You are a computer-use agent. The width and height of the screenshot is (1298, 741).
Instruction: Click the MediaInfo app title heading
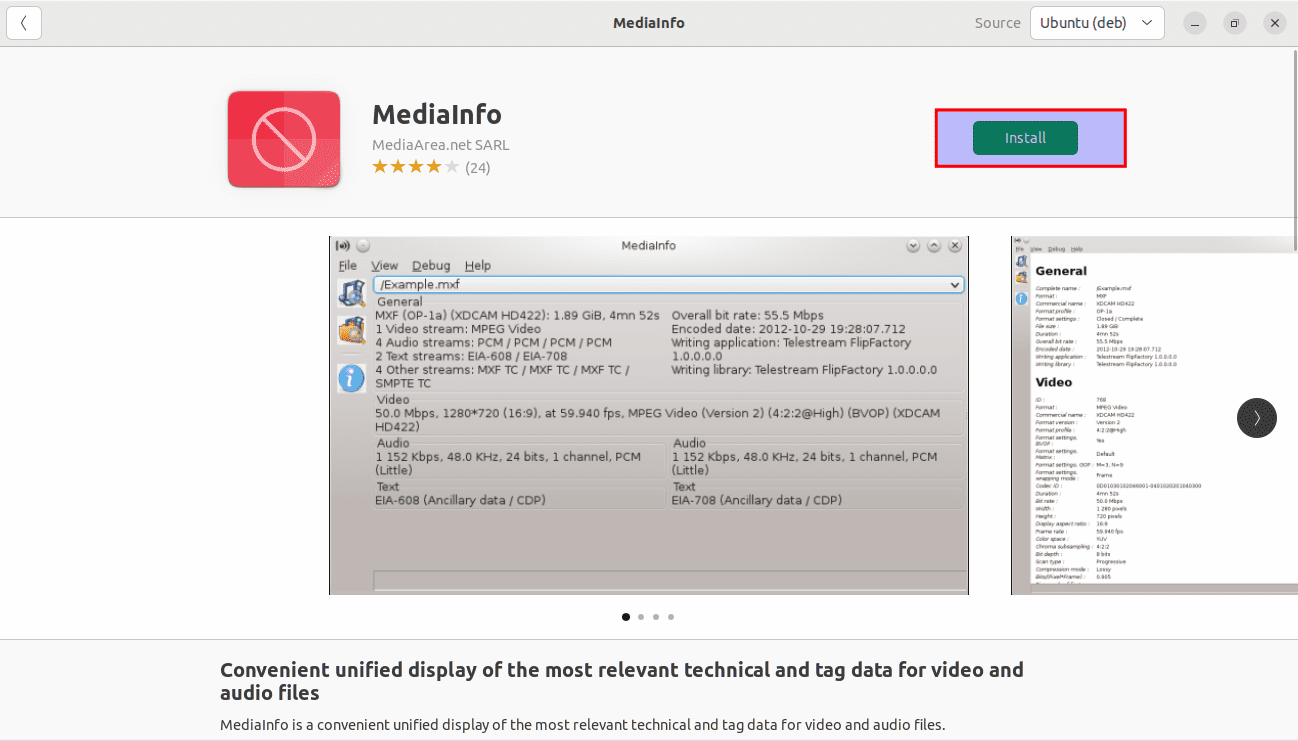437,114
